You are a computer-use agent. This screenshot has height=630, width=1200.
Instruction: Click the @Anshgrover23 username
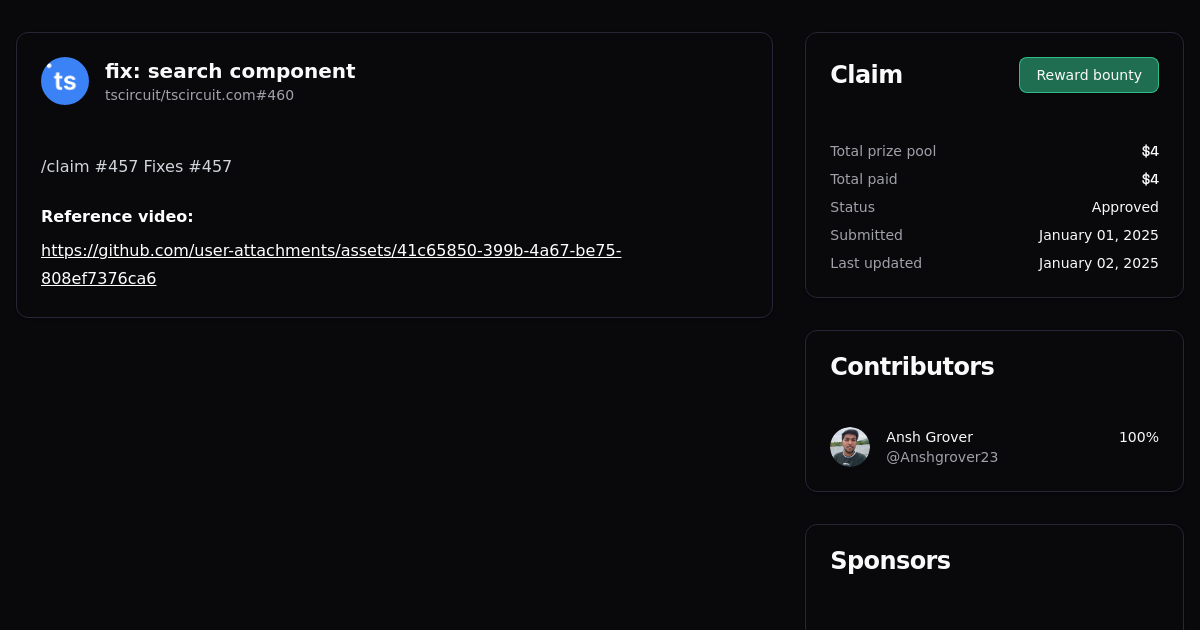click(941, 456)
